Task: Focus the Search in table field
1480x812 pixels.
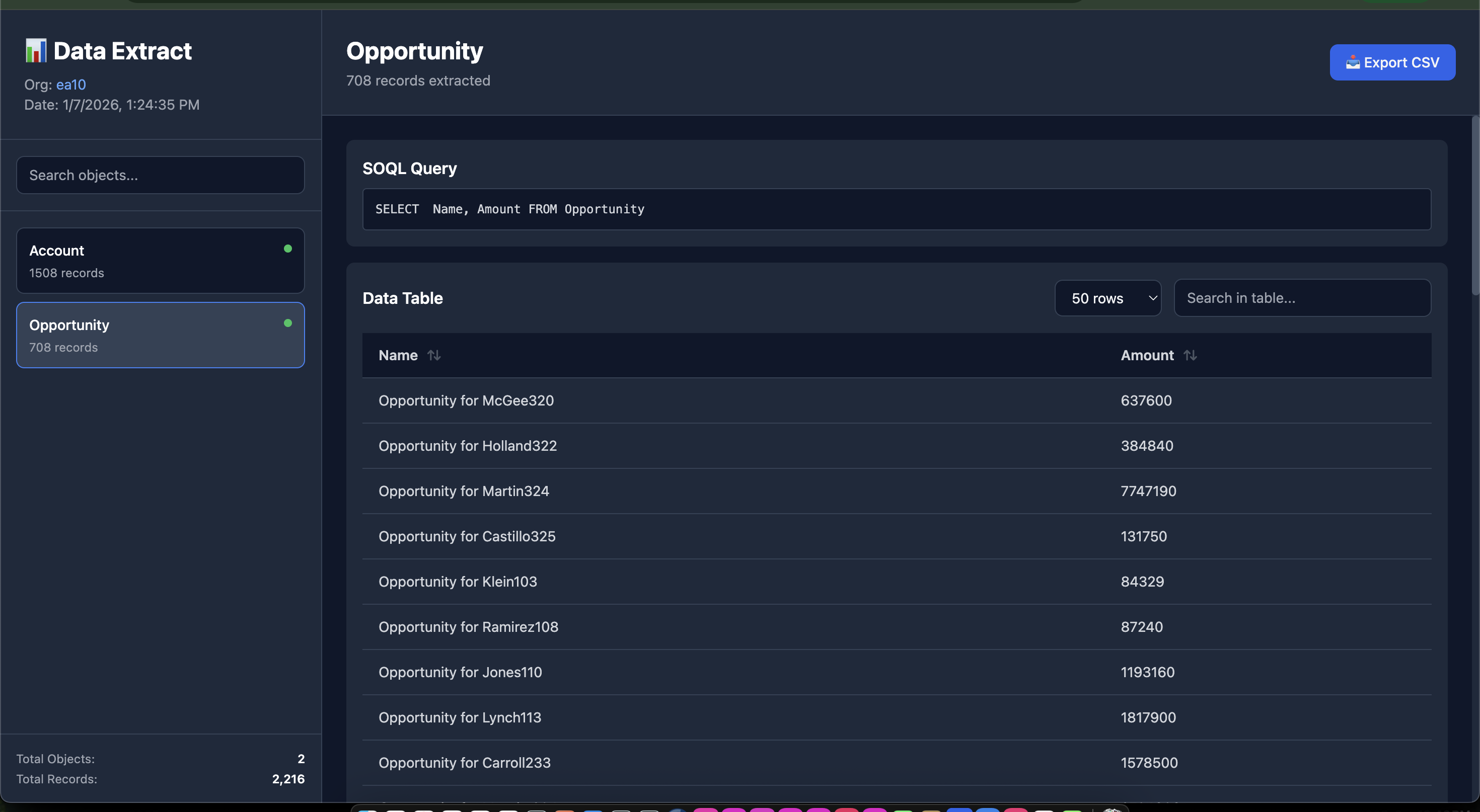Action: 1302,298
